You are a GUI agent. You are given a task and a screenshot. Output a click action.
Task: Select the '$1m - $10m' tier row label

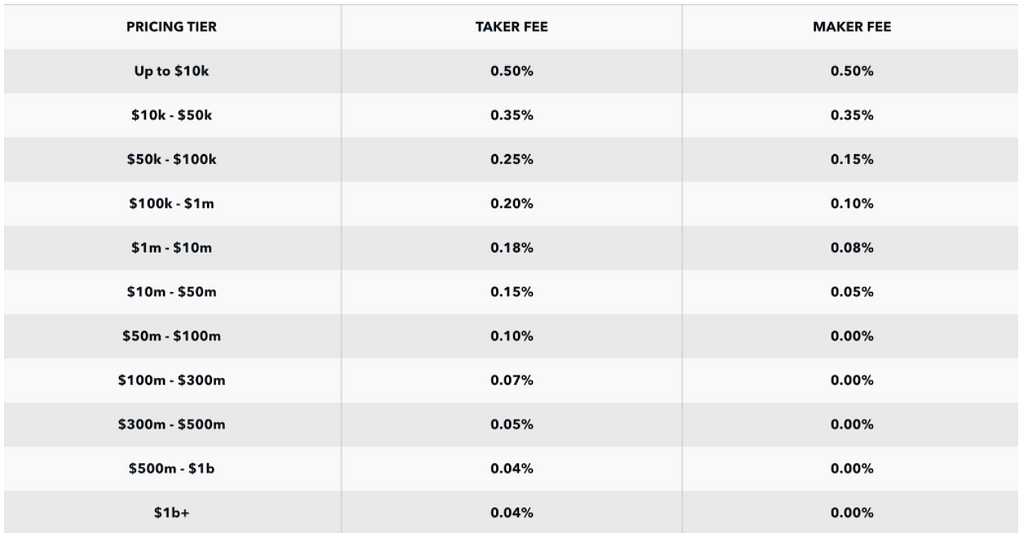click(171, 247)
